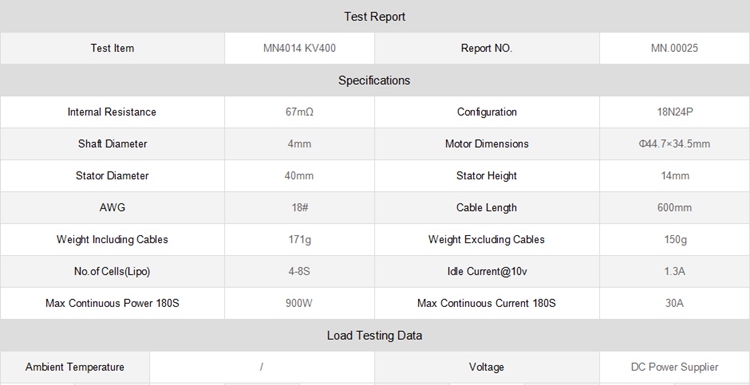Click the AWG 18# value cell
750x385 pixels.
coord(299,208)
